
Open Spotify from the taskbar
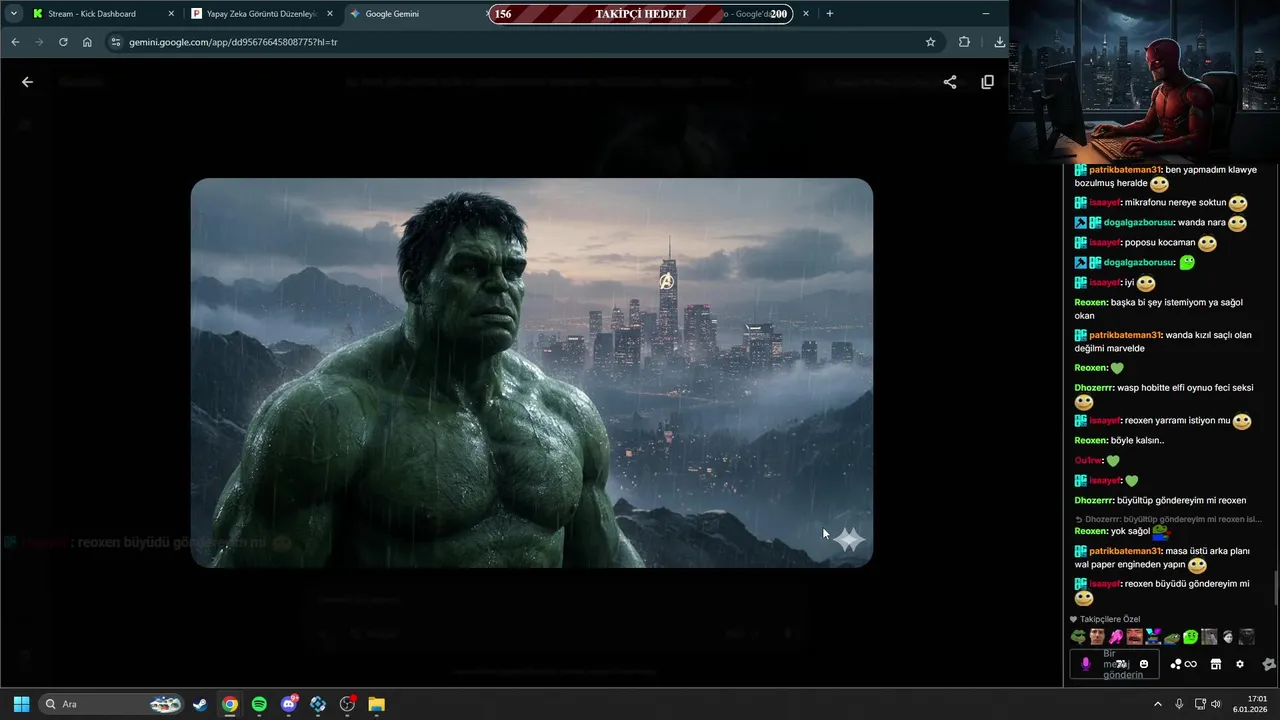tap(259, 704)
